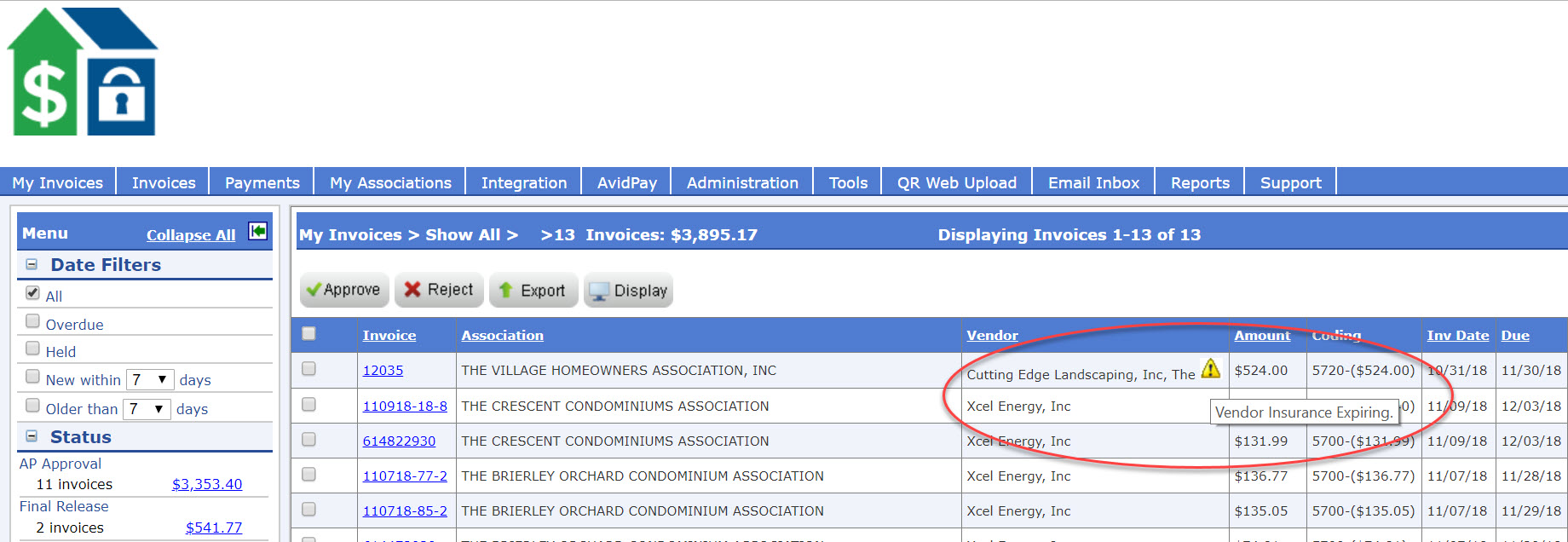Screen dimensions: 1568x542
Task: Click the Display monitor button
Action: point(628,290)
